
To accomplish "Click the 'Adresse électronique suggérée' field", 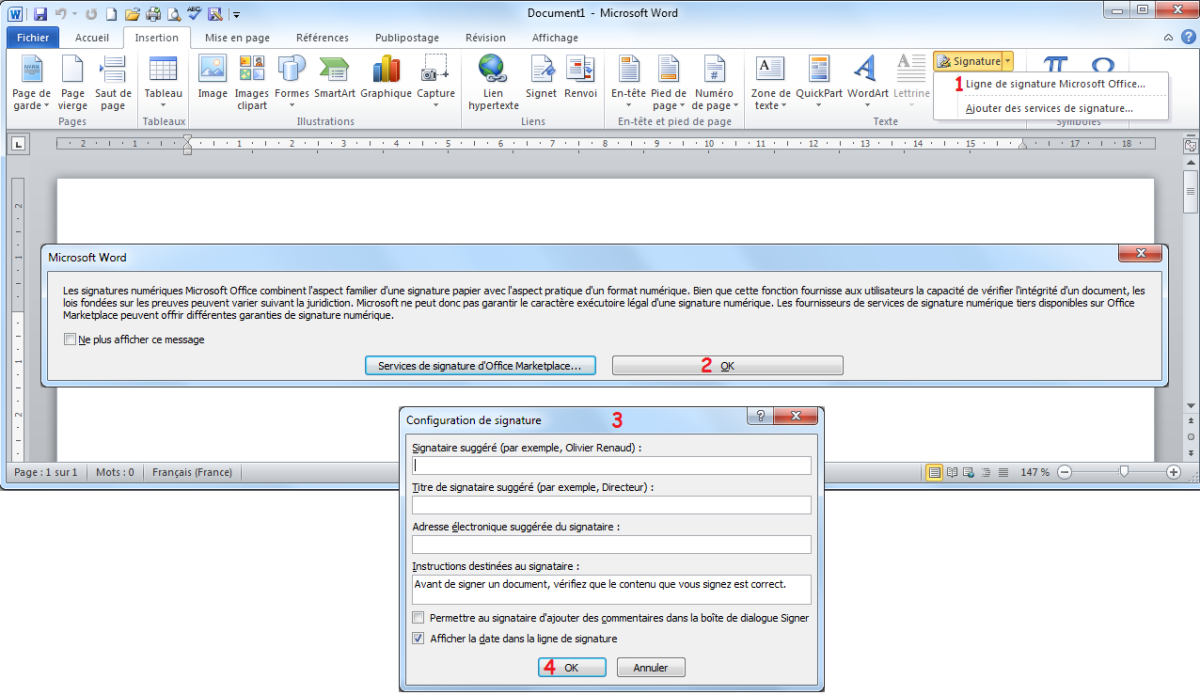I will pos(611,544).
